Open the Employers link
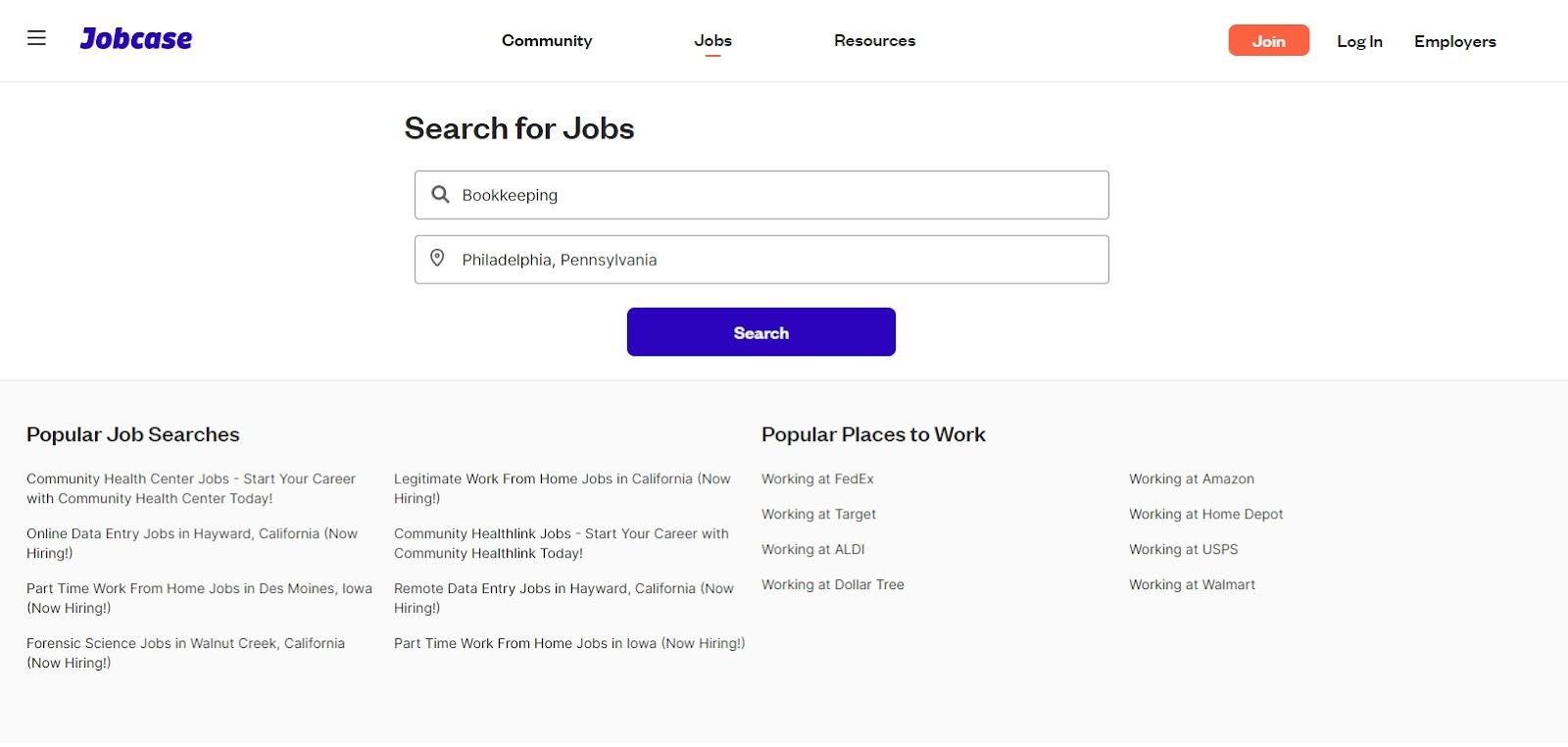Viewport: 1568px width, 747px height. pyautogui.click(x=1454, y=41)
